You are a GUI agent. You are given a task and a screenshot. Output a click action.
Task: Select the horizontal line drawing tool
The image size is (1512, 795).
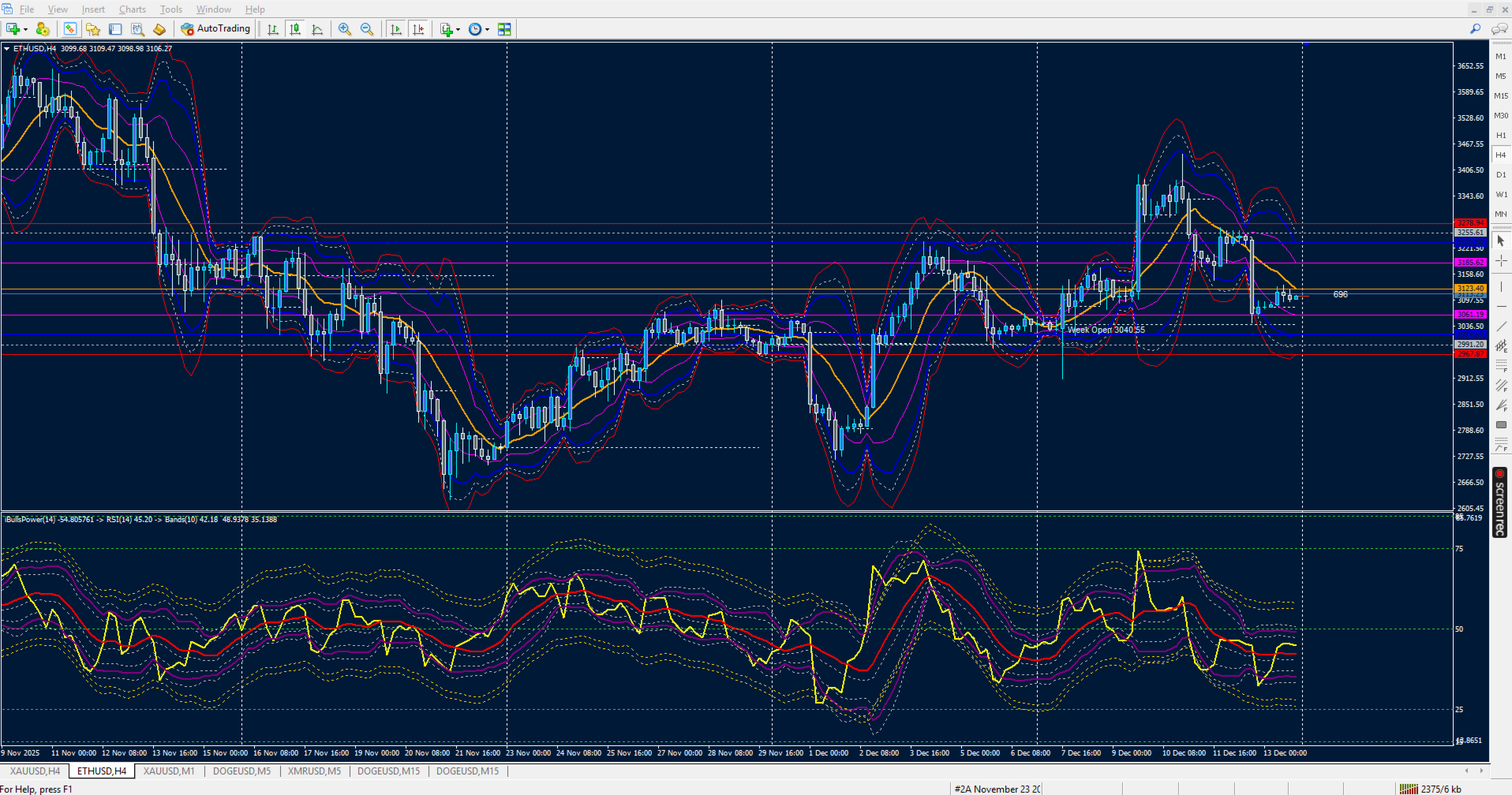[x=1501, y=307]
